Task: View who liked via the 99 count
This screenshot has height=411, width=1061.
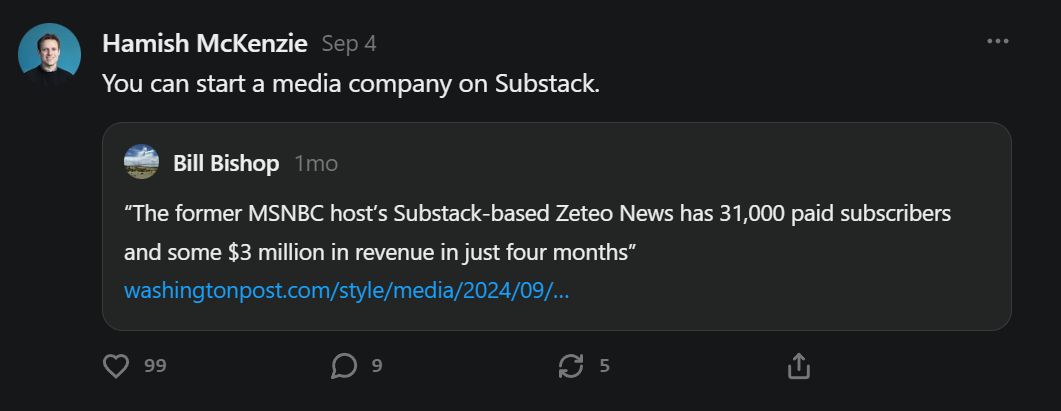Action: coord(155,366)
